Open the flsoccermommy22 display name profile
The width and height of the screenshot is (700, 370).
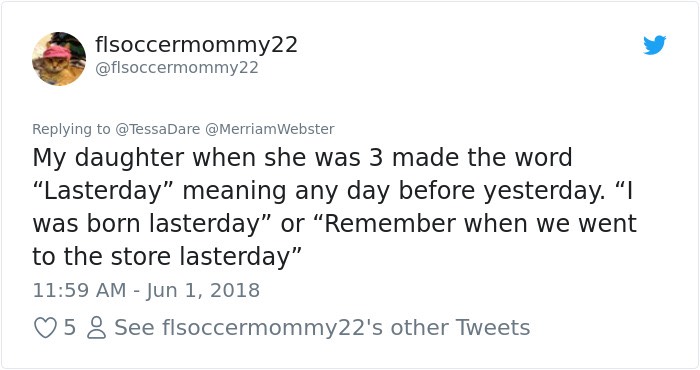(196, 45)
